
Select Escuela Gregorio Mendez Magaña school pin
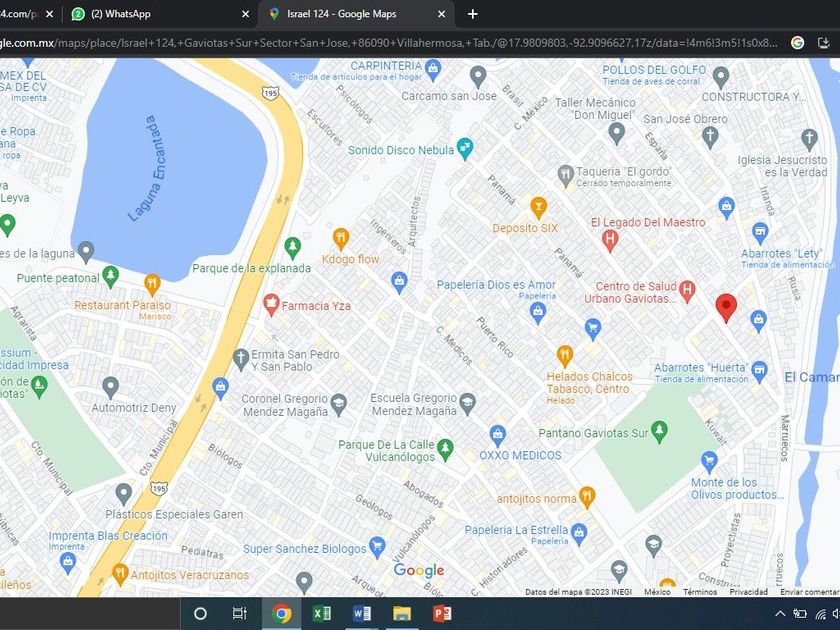pyautogui.click(x=468, y=404)
